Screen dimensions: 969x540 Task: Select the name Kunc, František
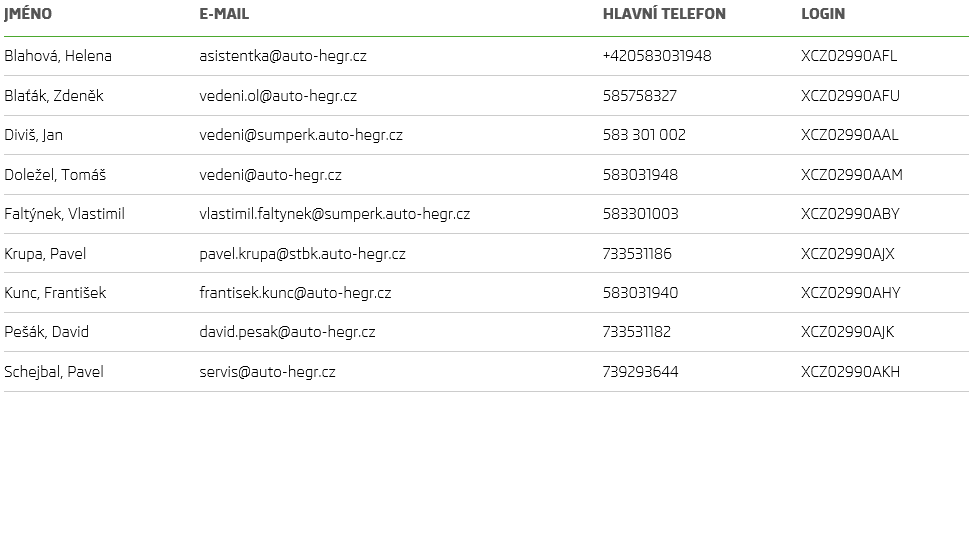[55, 293]
